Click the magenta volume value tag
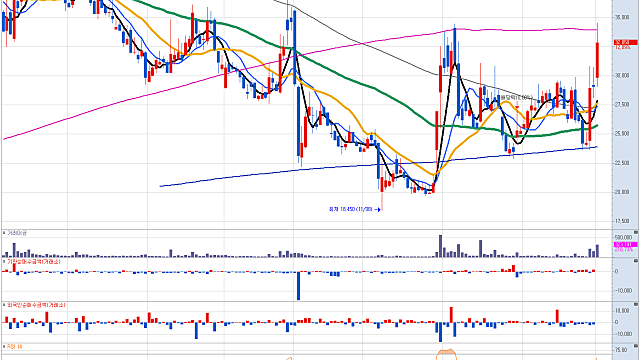Viewport: 640px width, 360px height. coord(625,244)
